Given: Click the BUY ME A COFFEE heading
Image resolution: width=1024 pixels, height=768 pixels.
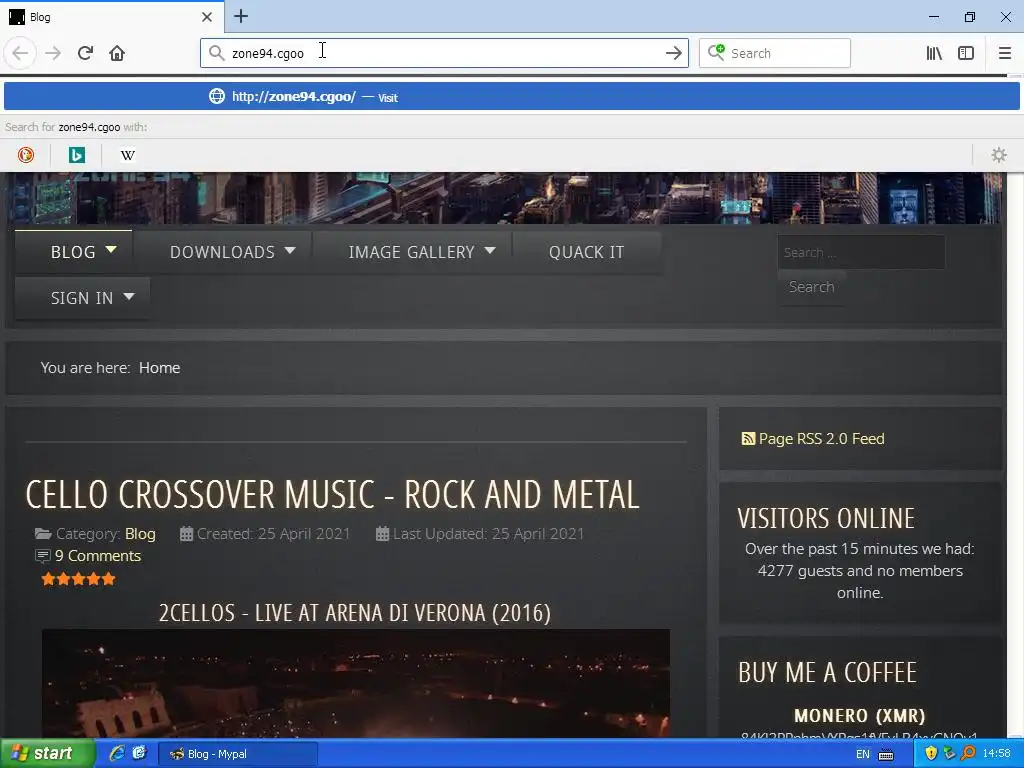Looking at the screenshot, I should pos(827,672).
